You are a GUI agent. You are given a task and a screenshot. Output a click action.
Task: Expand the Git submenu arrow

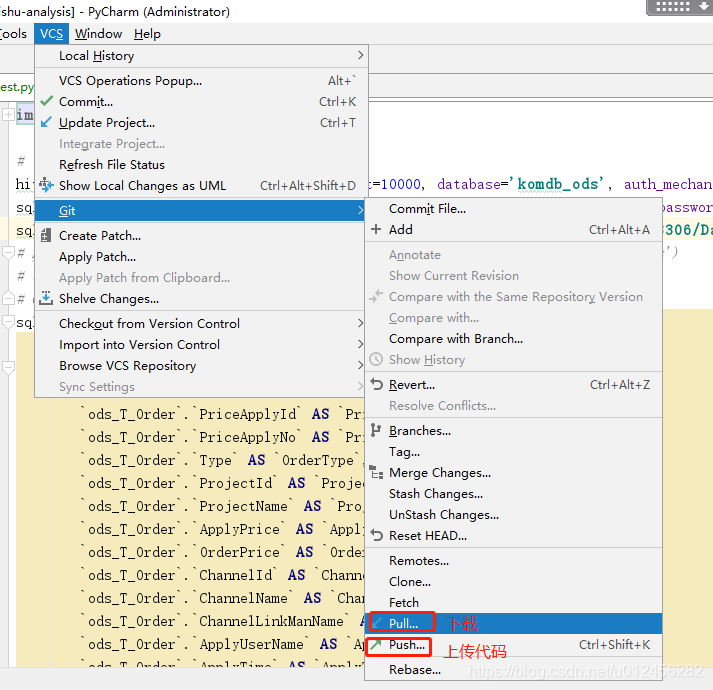point(360,210)
